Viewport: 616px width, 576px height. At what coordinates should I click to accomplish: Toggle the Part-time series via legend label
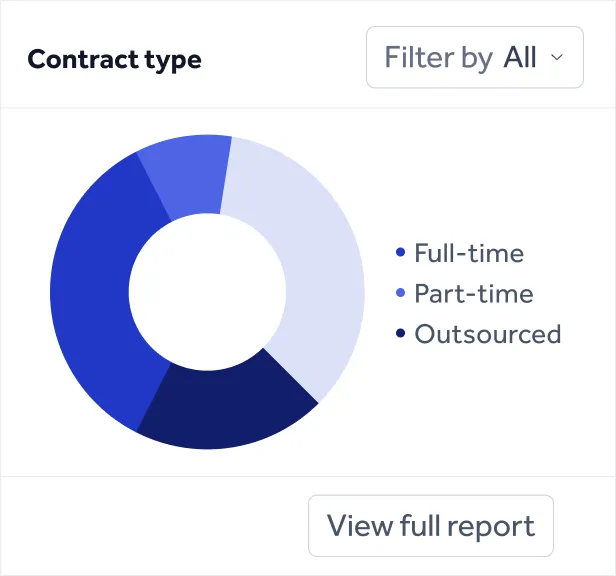click(x=474, y=294)
